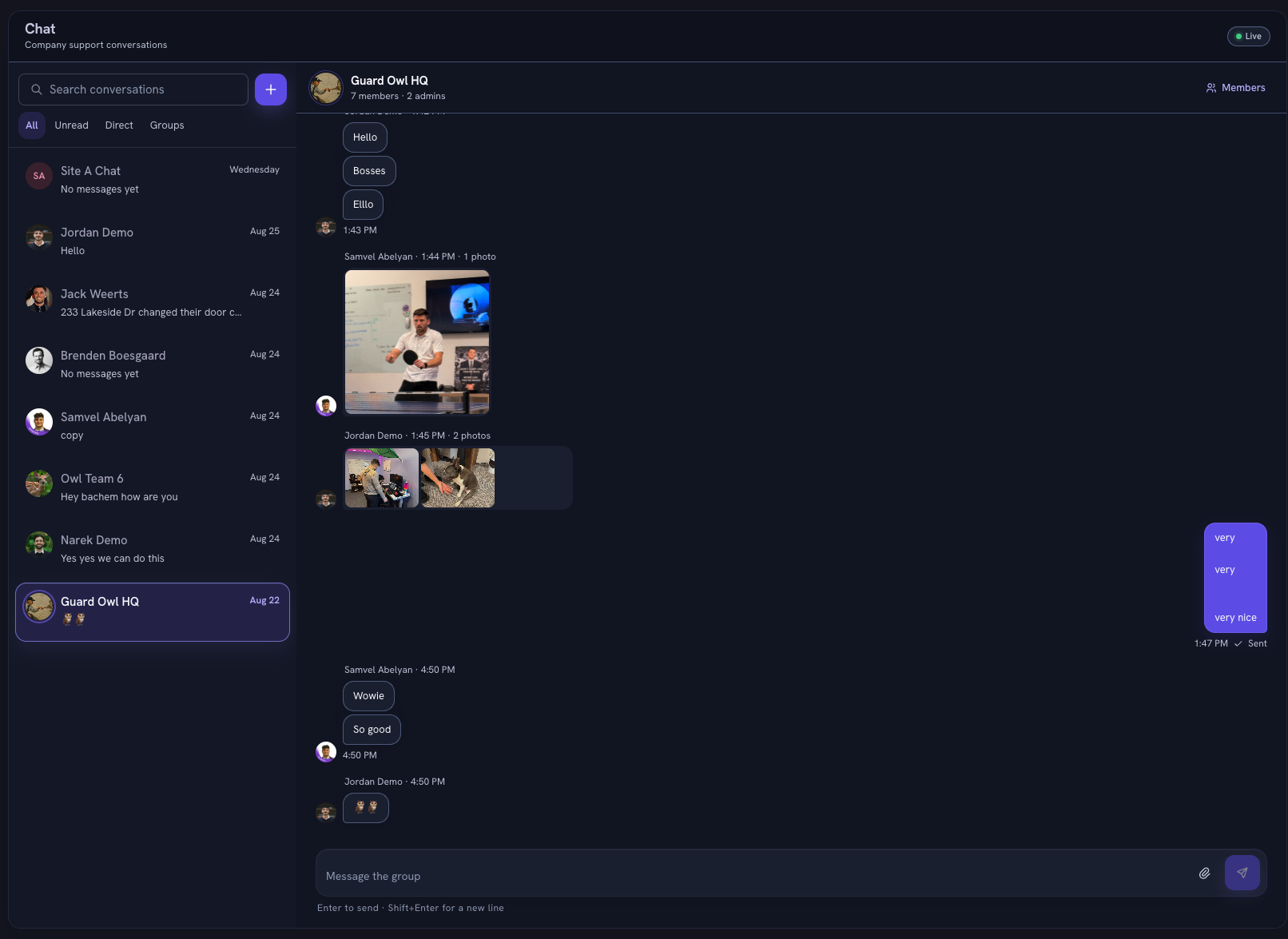Open the Brenden Boesgaard conversation
The height and width of the screenshot is (939, 1288).
click(153, 364)
